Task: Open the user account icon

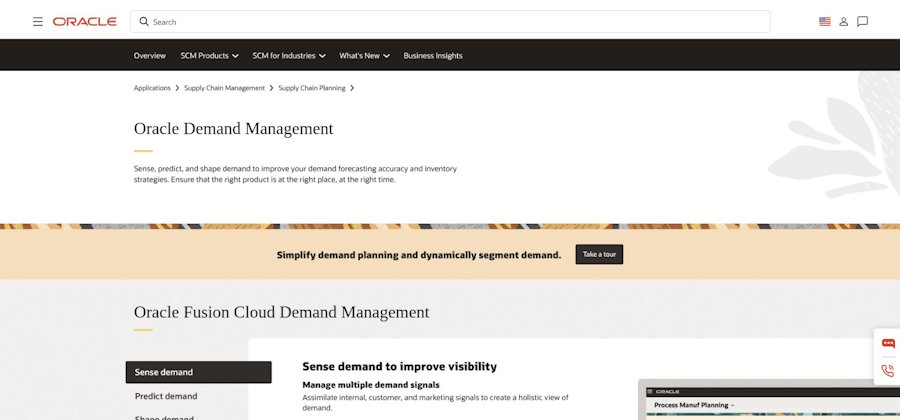Action: click(843, 22)
